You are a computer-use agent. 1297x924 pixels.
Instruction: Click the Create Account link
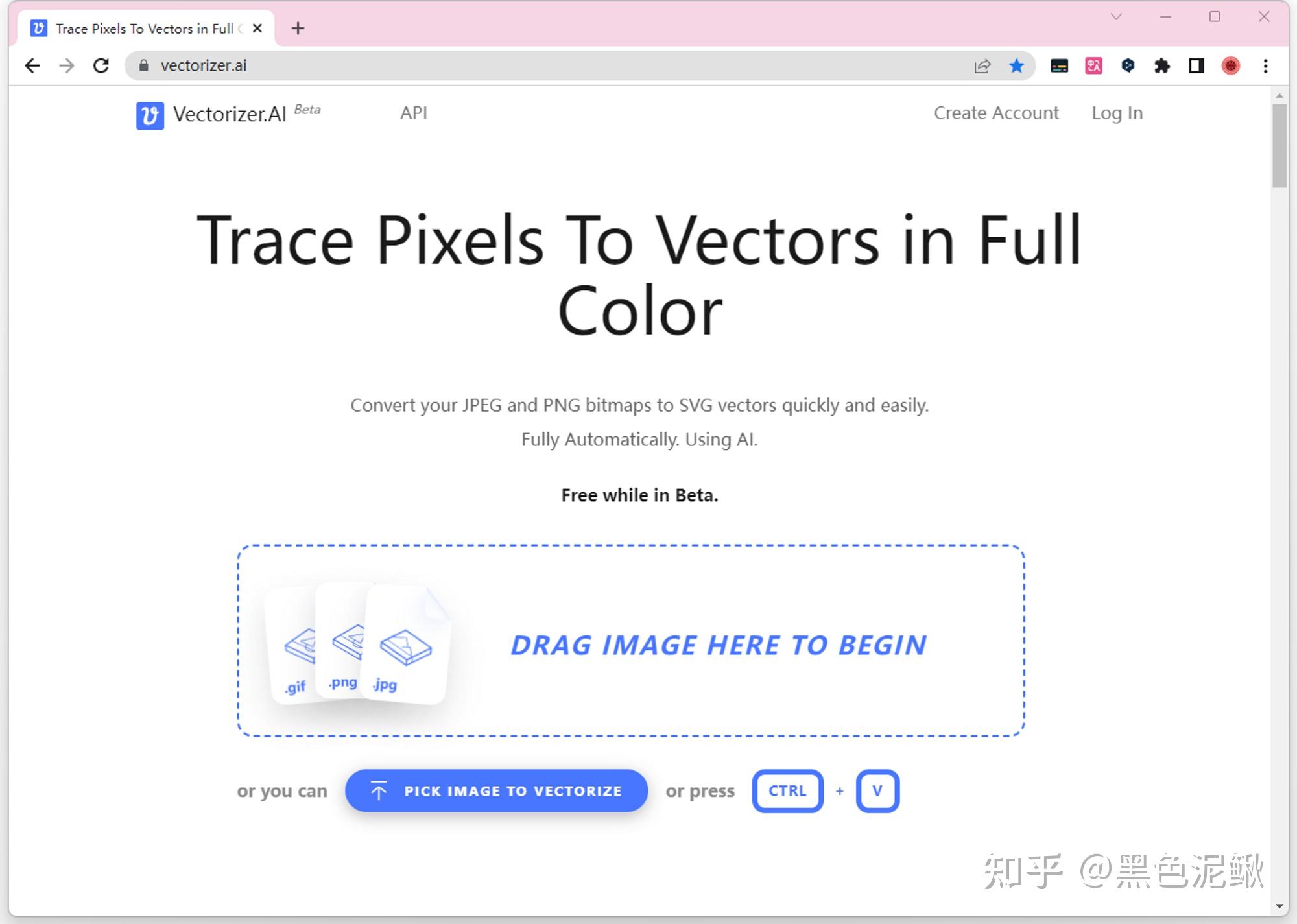(x=996, y=113)
